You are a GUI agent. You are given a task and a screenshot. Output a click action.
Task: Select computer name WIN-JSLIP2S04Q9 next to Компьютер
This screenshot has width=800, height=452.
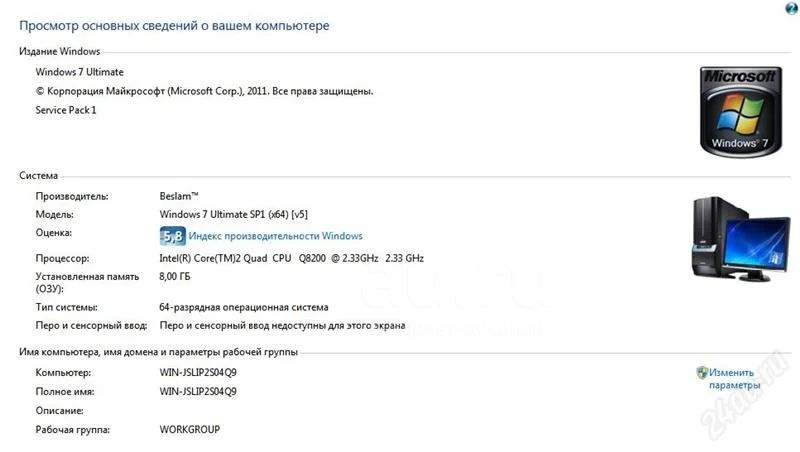tap(198, 372)
